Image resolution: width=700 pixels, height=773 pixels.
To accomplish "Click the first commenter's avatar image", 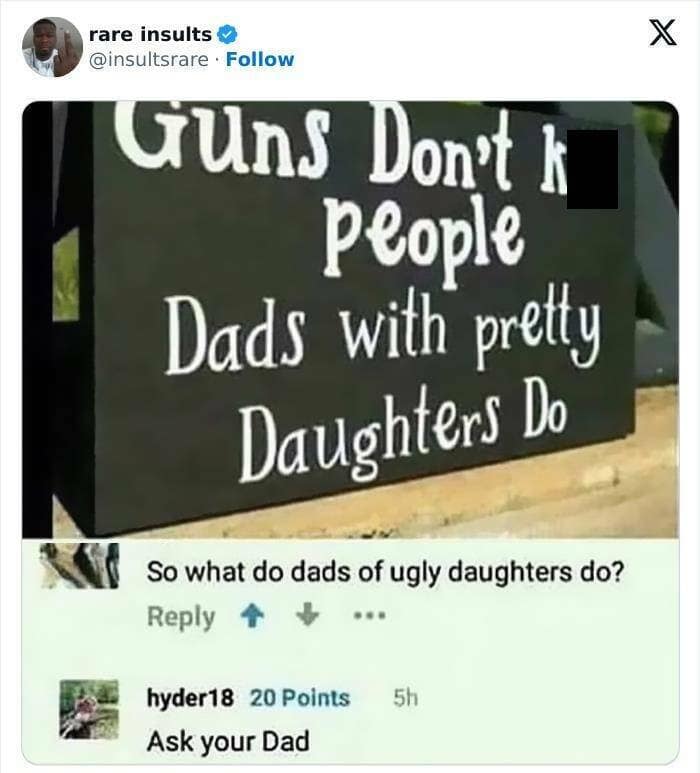I will click(80, 565).
